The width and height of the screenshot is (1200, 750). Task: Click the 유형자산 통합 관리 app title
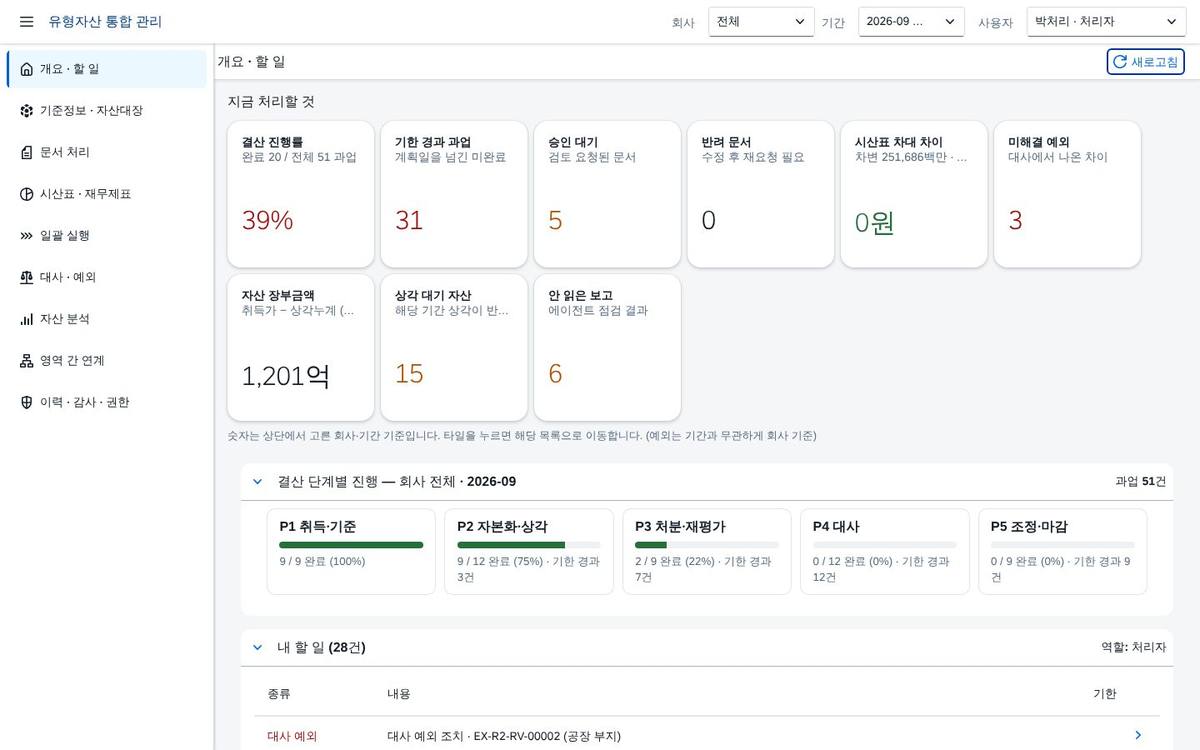coord(105,22)
